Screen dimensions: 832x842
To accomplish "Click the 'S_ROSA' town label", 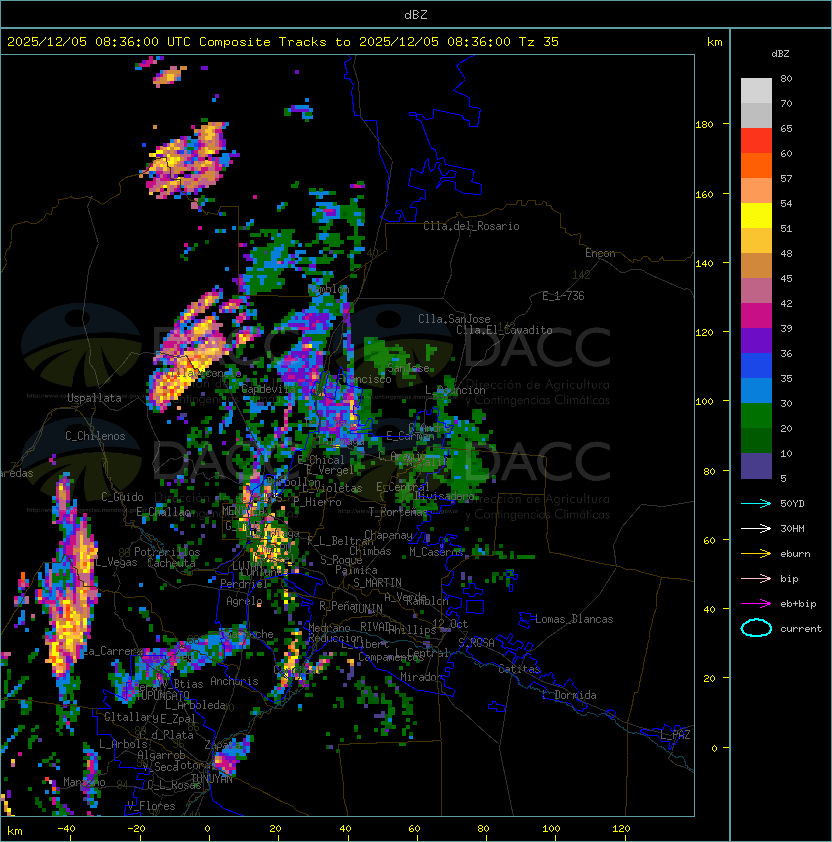I will coord(476,643).
